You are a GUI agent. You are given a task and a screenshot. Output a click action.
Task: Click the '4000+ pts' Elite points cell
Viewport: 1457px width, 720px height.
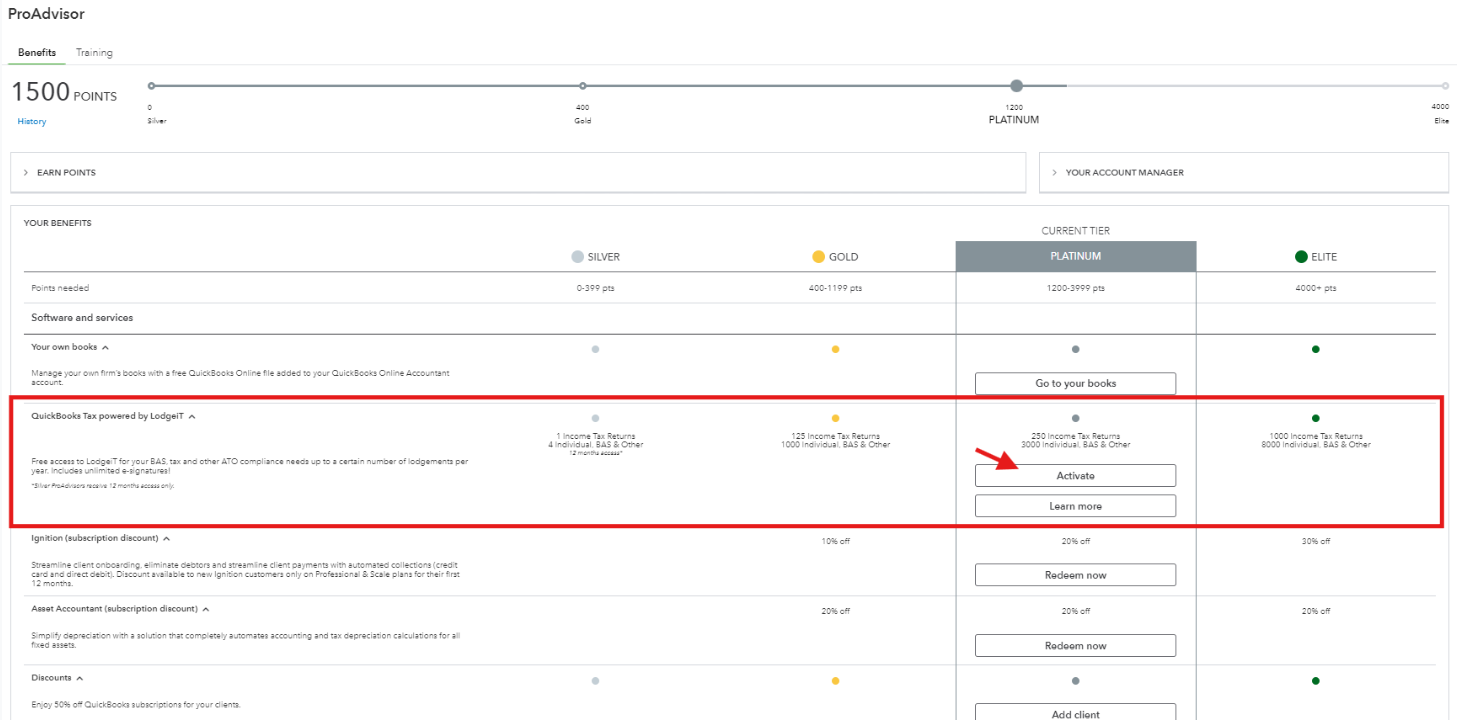coord(1315,288)
